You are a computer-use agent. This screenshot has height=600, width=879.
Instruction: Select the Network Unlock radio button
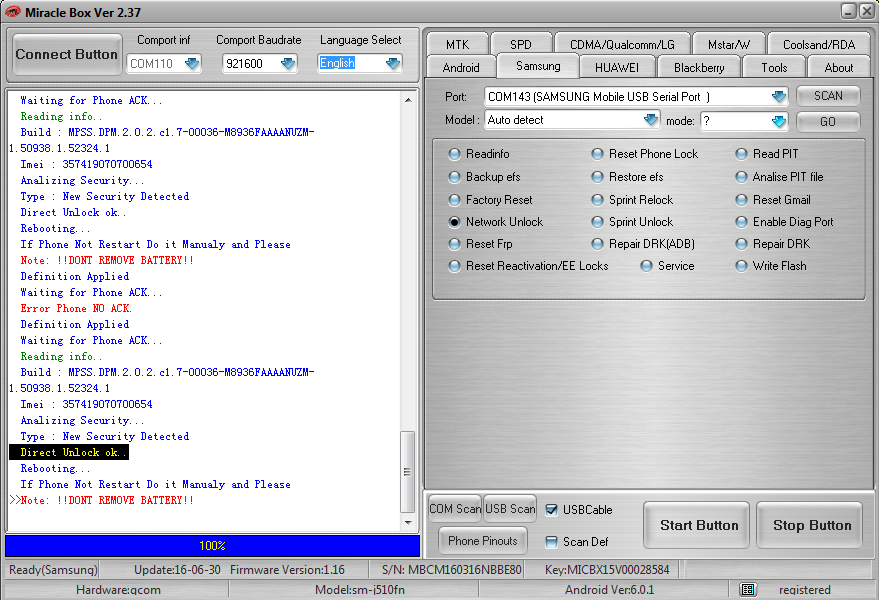pyautogui.click(x=455, y=222)
